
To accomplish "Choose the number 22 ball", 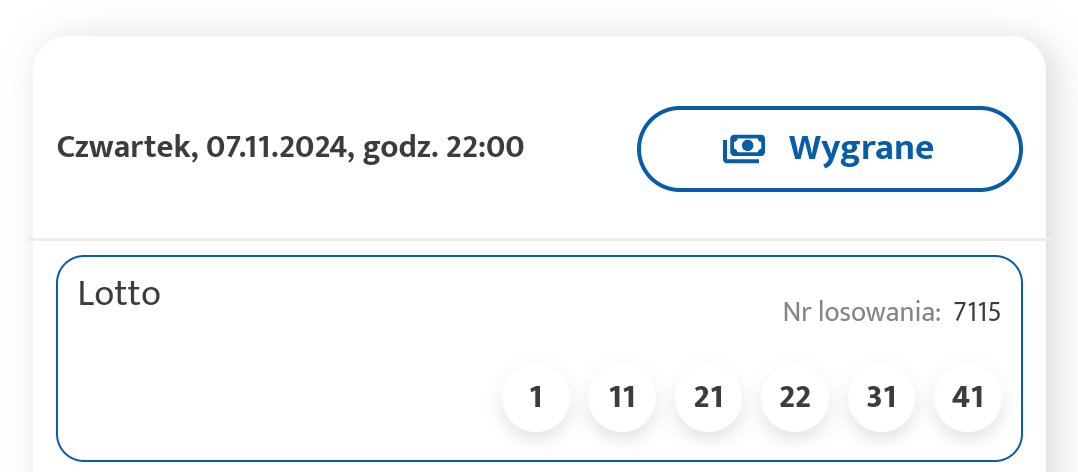I will (795, 398).
